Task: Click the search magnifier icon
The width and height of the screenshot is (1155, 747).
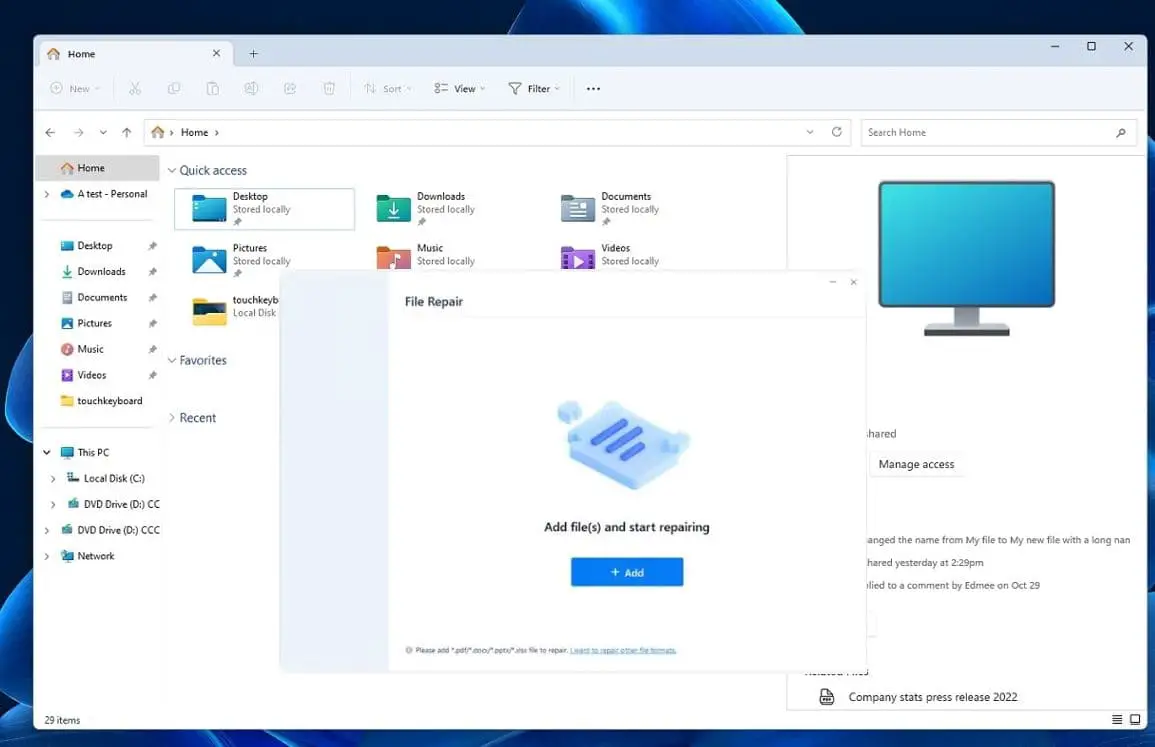Action: point(1120,133)
